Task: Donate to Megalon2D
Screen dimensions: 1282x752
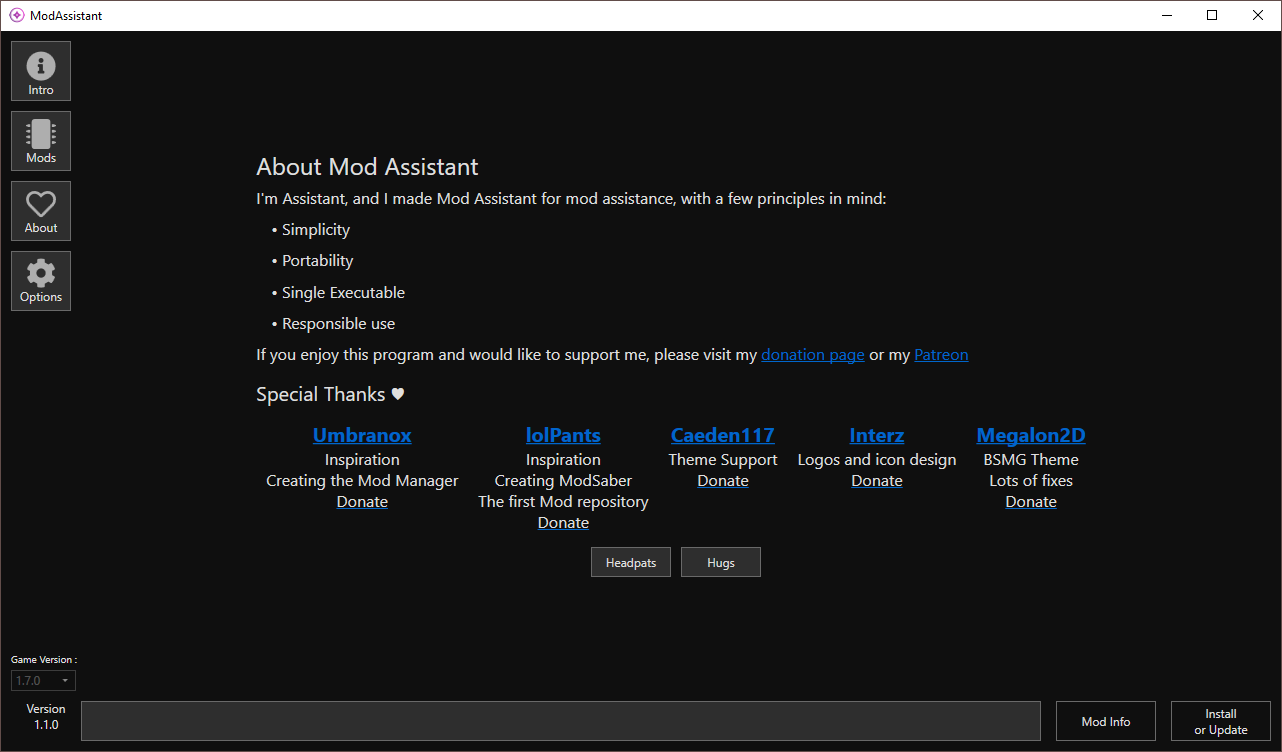Action: point(1031,502)
